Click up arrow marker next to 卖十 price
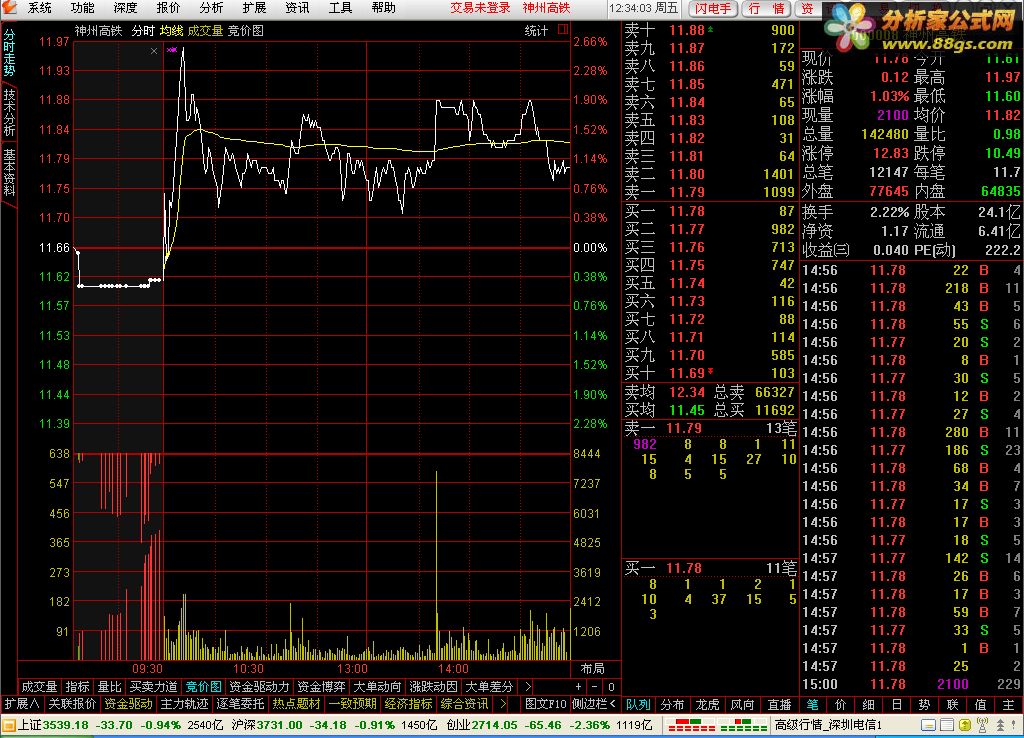1024x738 pixels. [x=711, y=29]
